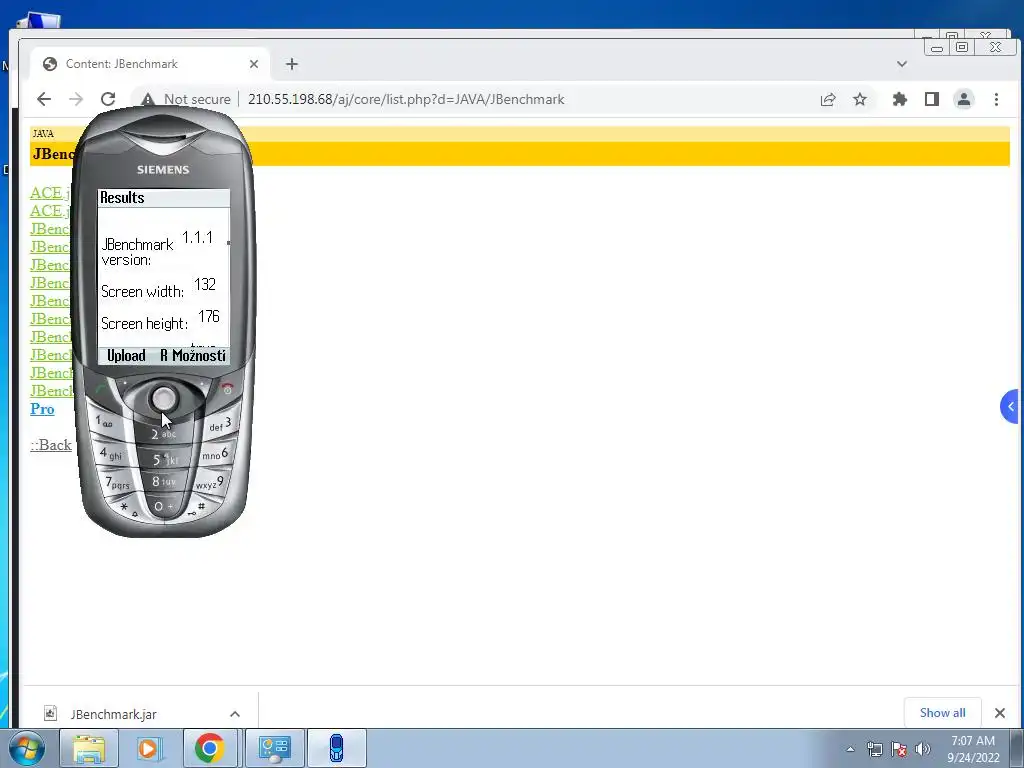The image size is (1024, 768).
Task: Tap the 5 jkl key on phone keypad
Action: (165, 460)
